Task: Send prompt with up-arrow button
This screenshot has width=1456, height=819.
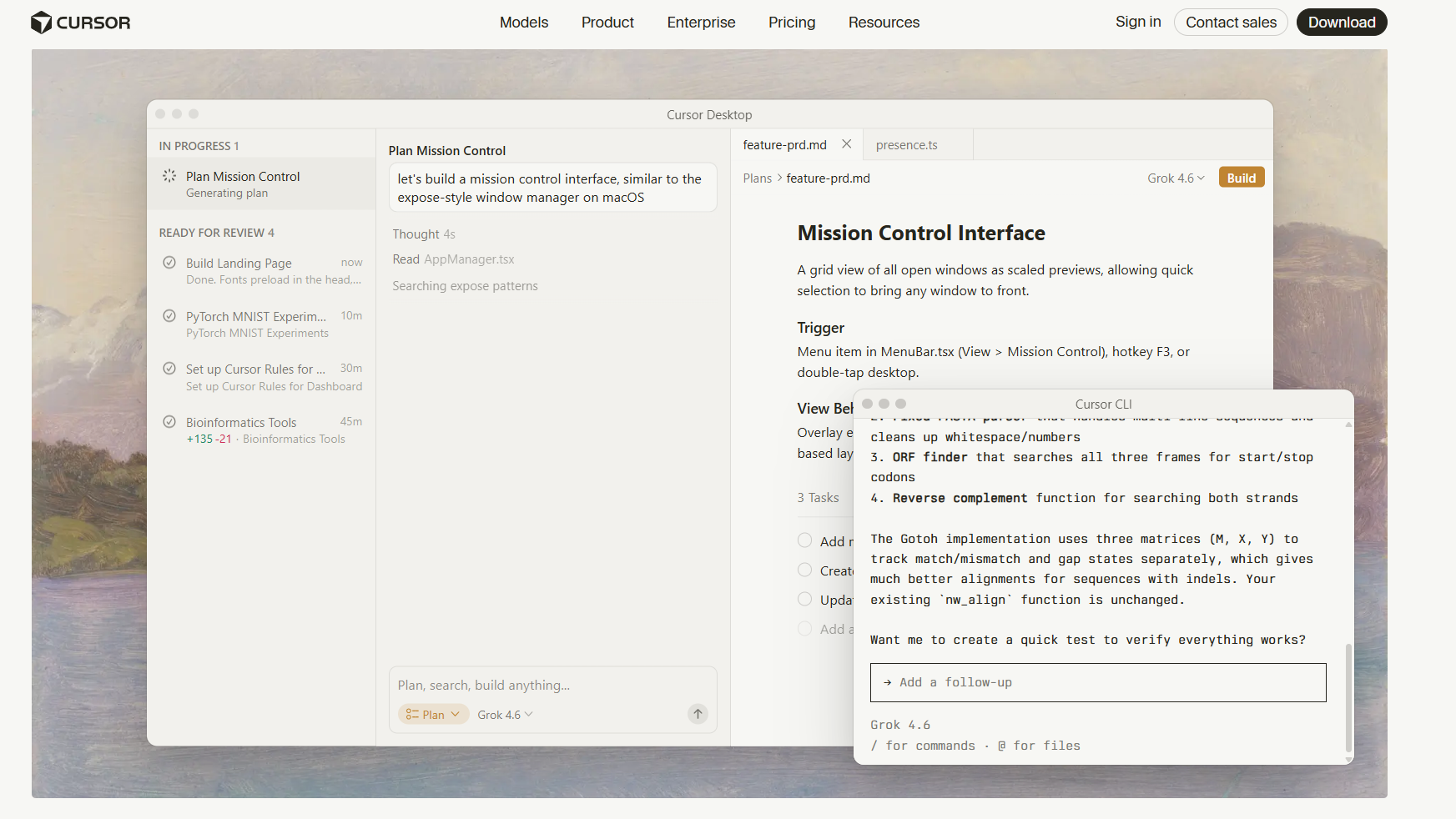Action: pyautogui.click(x=698, y=714)
